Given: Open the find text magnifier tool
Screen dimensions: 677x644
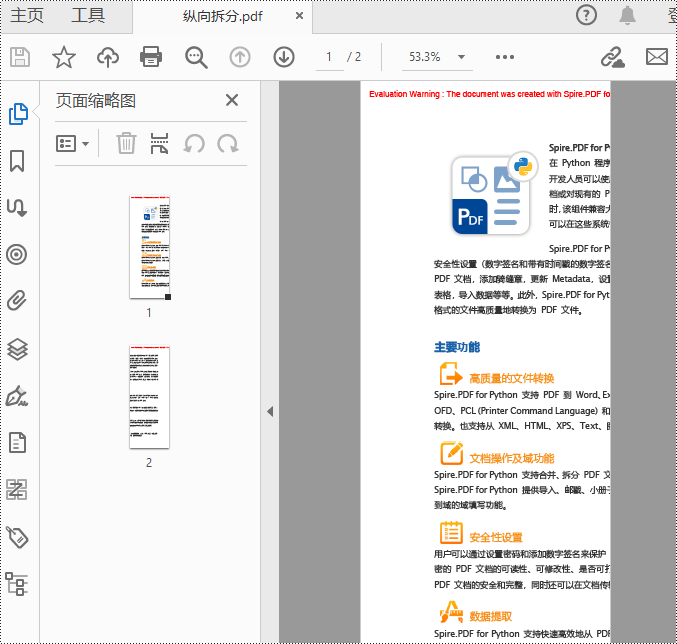Looking at the screenshot, I should 196,57.
